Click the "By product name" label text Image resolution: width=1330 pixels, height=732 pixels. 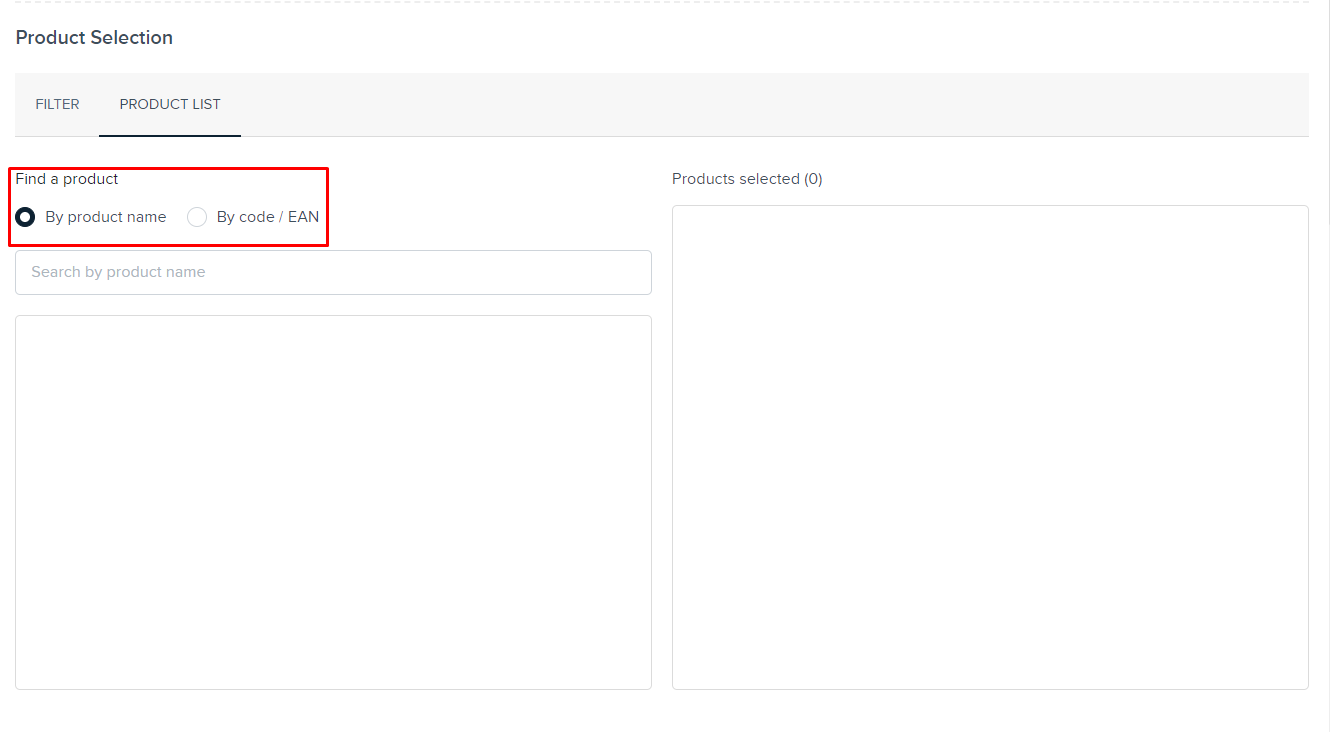point(105,217)
